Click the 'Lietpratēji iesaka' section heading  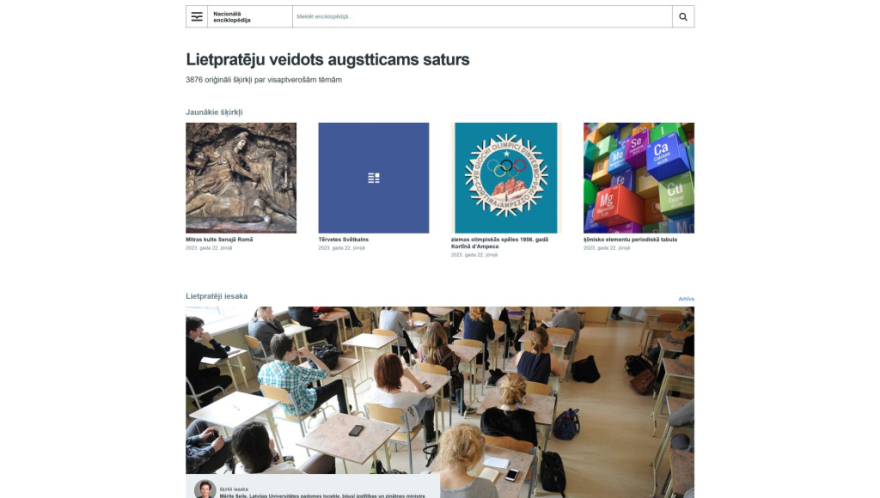[217, 296]
